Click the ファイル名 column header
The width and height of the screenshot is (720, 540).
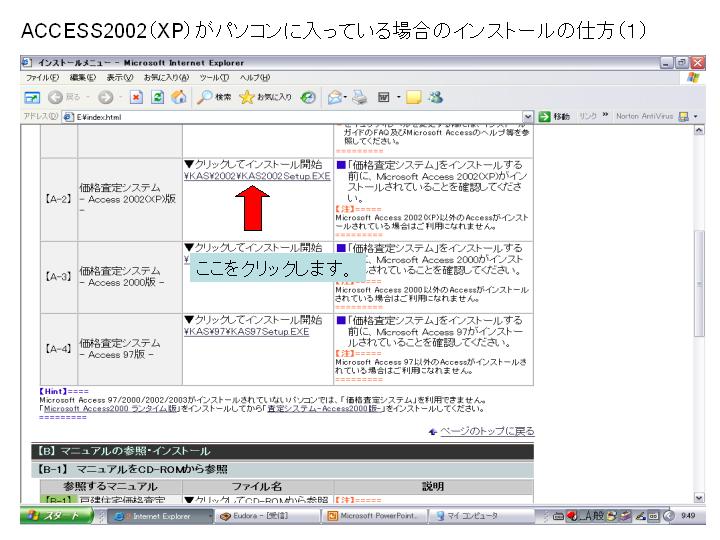click(257, 486)
